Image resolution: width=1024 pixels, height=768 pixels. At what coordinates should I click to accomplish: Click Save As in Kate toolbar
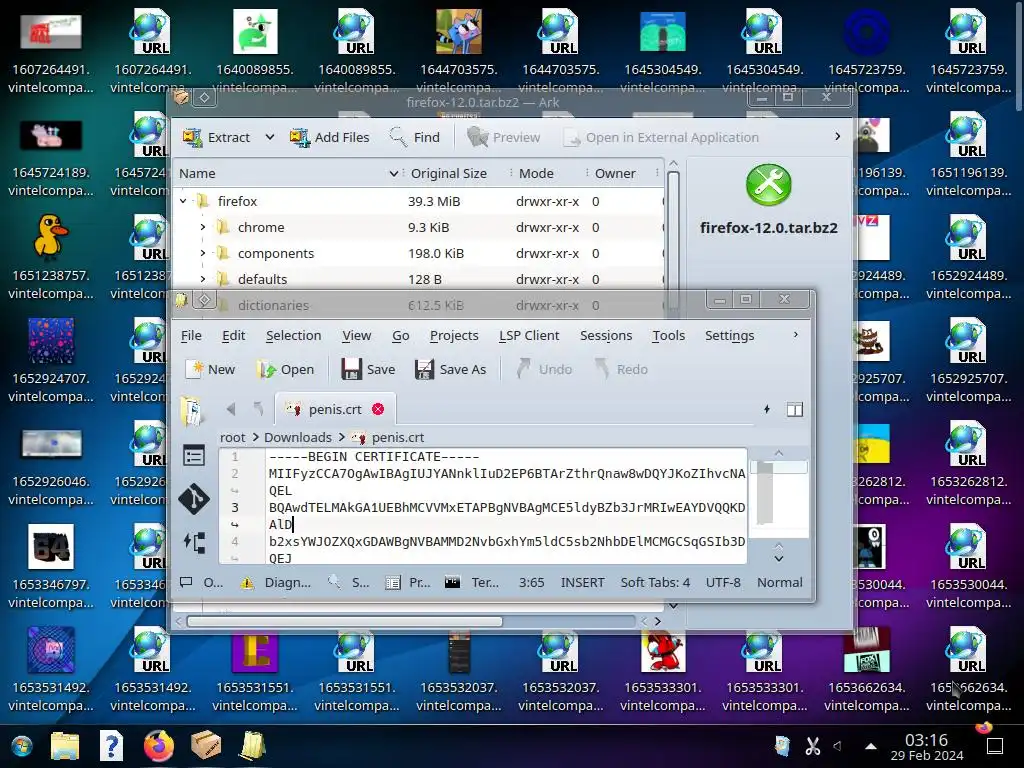point(451,370)
